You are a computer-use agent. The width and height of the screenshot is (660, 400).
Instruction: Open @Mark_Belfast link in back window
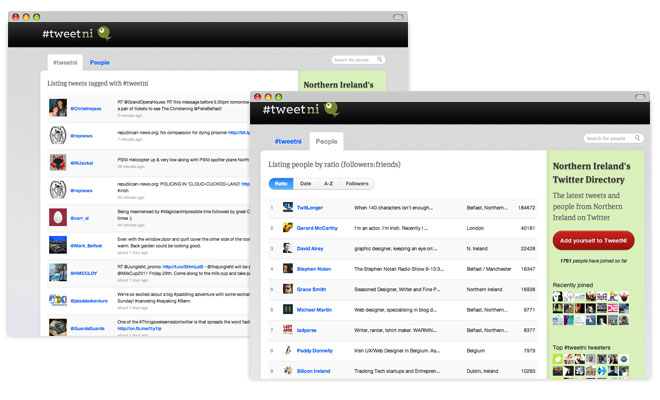click(86, 245)
